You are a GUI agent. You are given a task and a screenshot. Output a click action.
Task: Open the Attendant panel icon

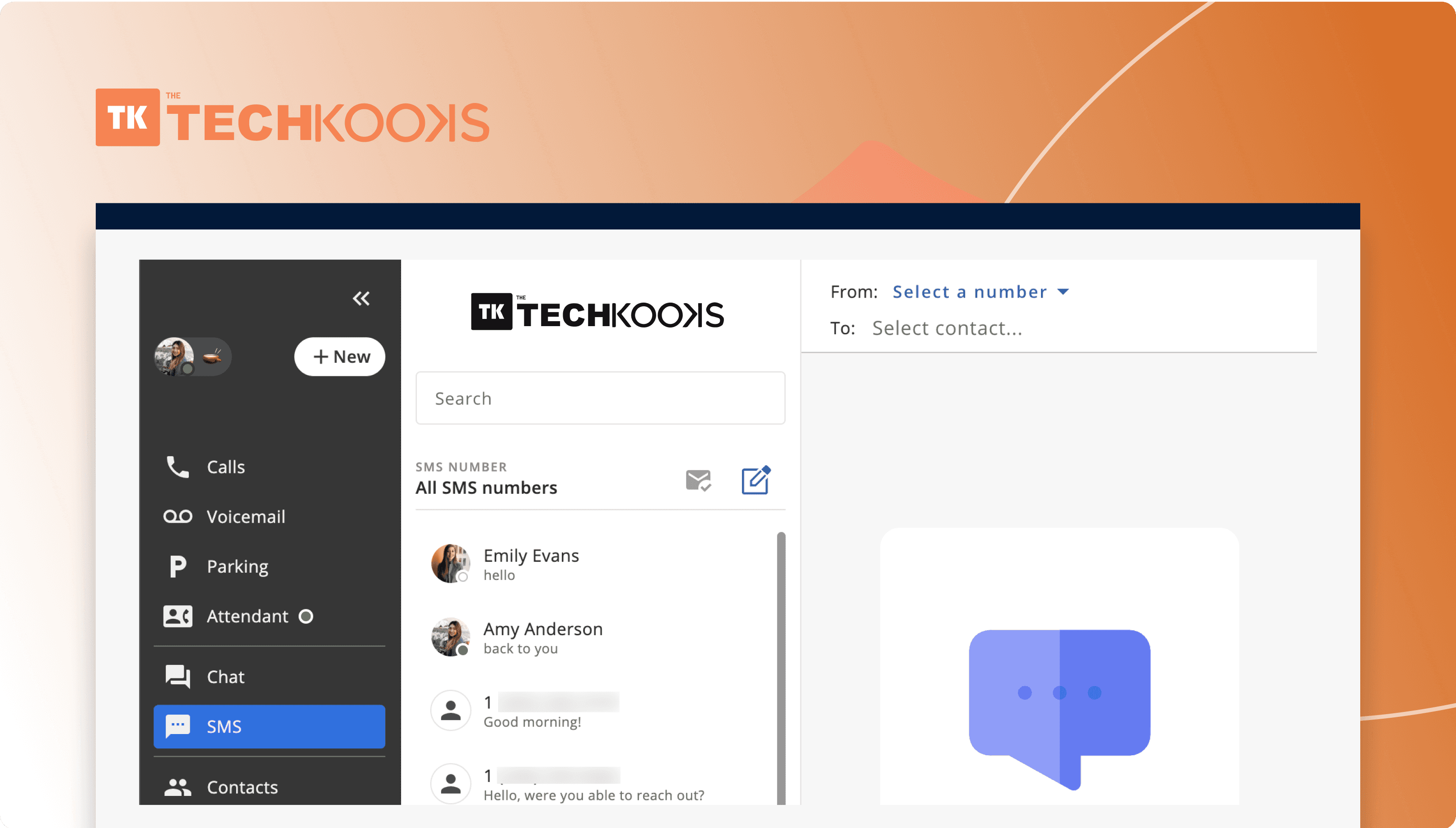point(177,616)
